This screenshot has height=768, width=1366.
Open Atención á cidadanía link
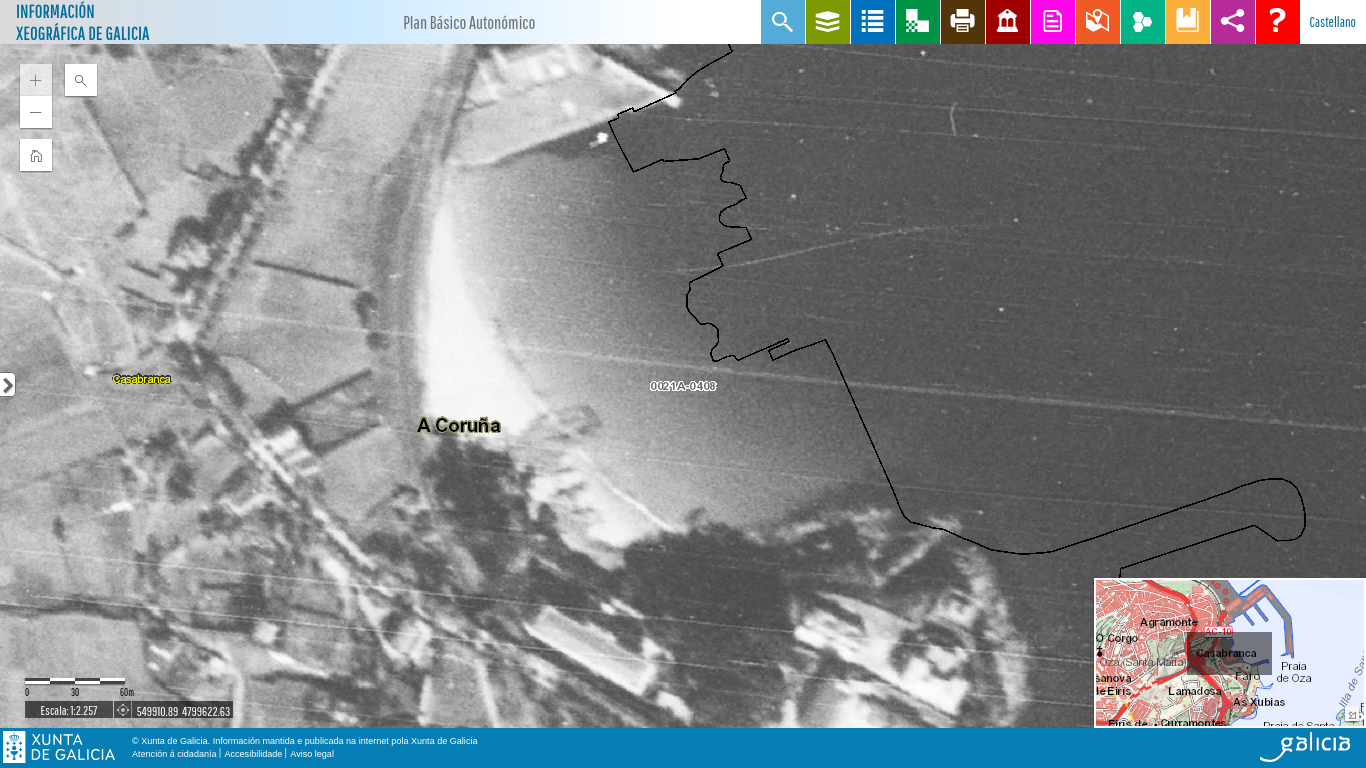(x=174, y=754)
